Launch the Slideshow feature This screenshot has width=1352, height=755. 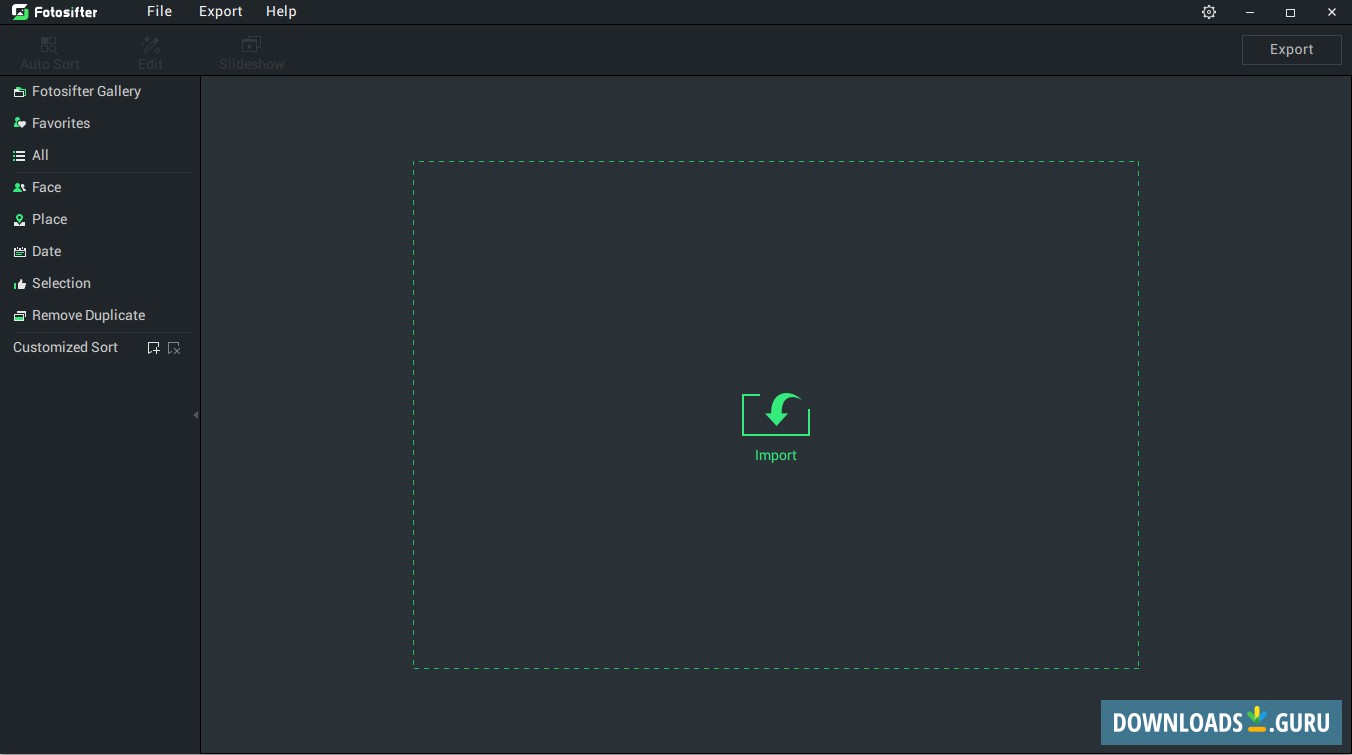click(x=251, y=51)
